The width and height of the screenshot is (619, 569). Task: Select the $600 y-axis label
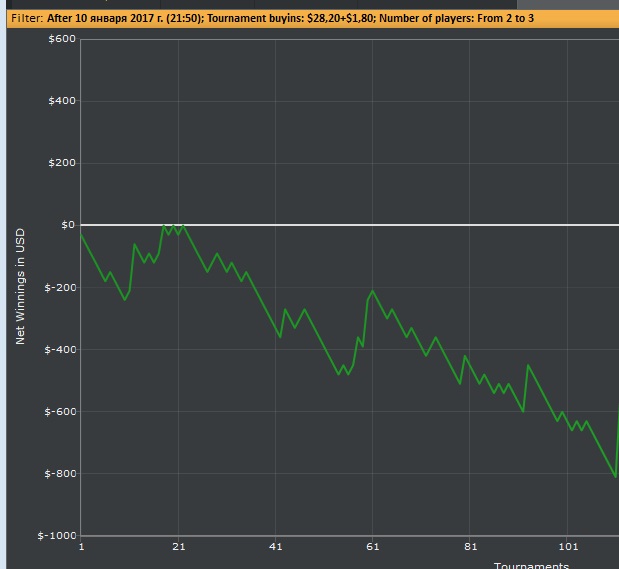62,39
